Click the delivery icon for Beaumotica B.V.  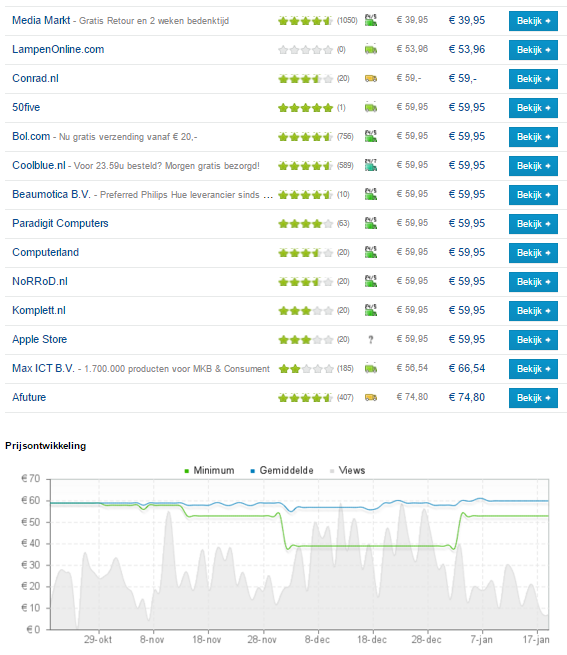(371, 194)
